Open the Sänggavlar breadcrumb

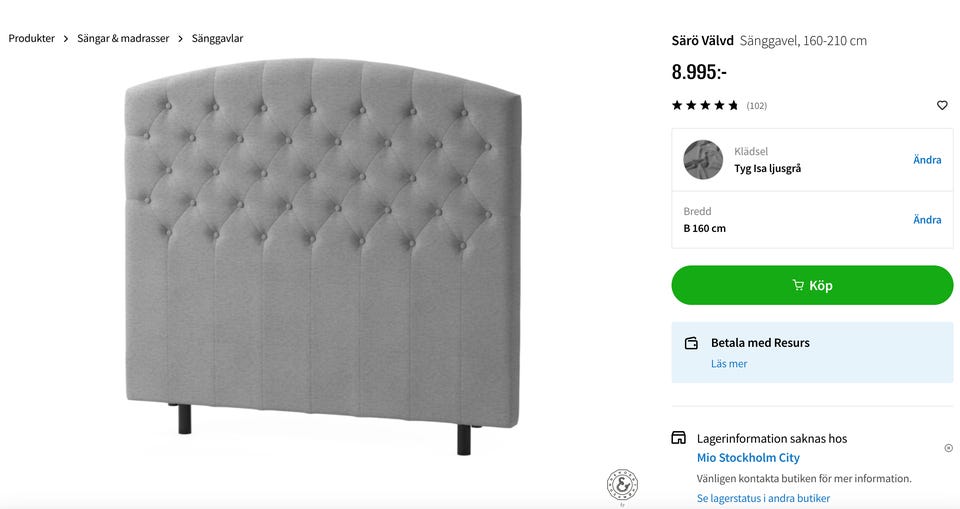pyautogui.click(x=217, y=39)
